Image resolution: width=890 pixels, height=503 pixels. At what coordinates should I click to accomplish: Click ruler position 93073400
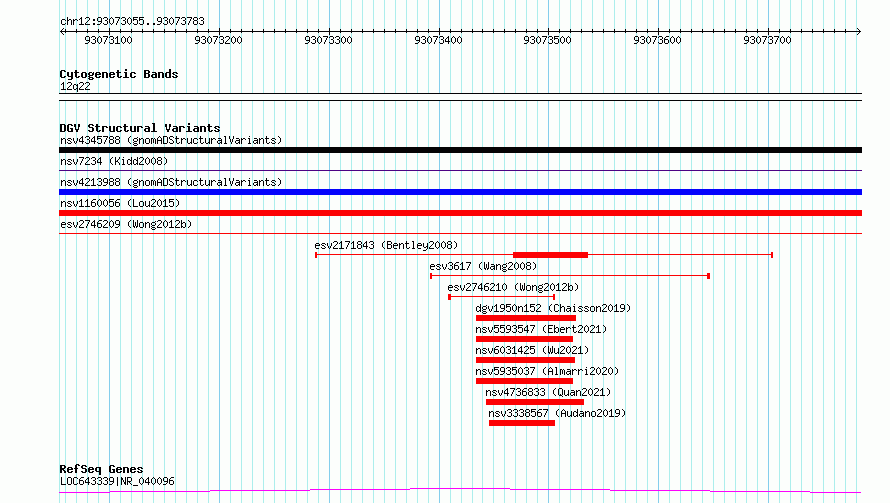click(x=438, y=40)
